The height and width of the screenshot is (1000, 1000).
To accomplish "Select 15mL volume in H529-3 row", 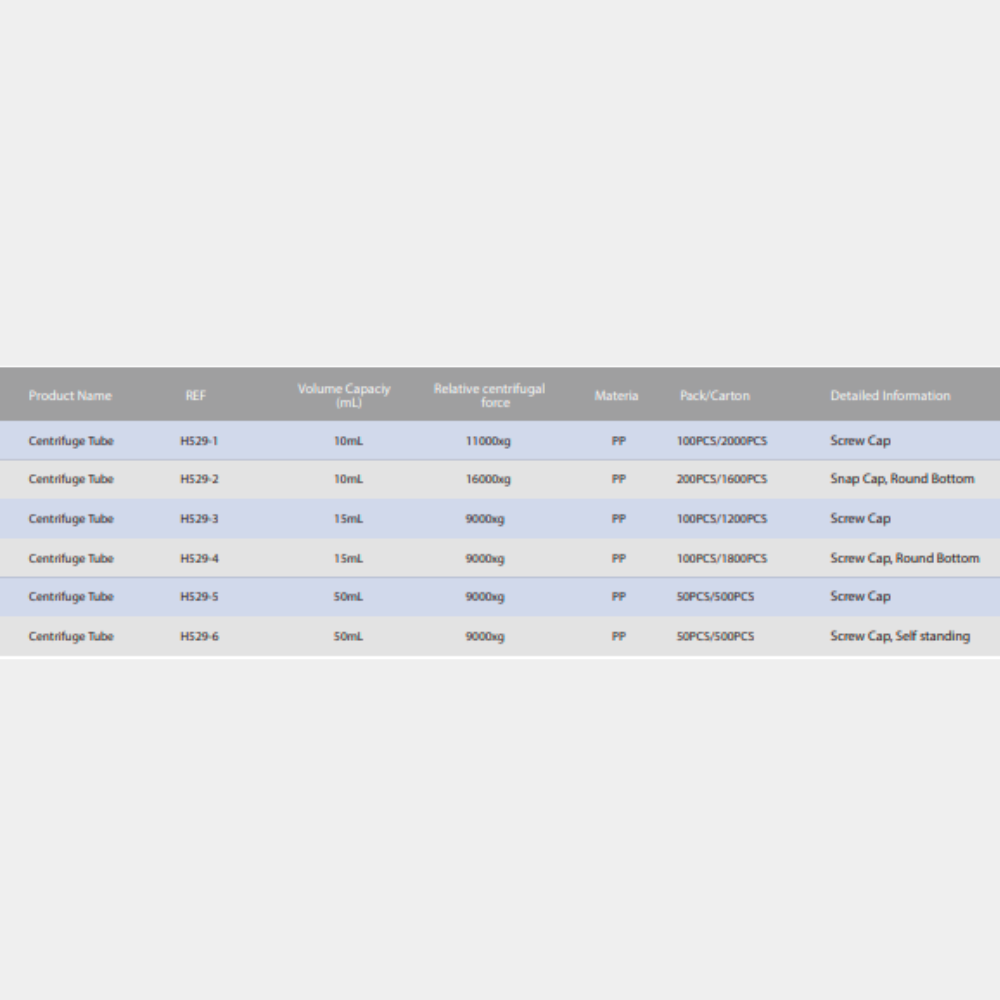I will tap(348, 518).
